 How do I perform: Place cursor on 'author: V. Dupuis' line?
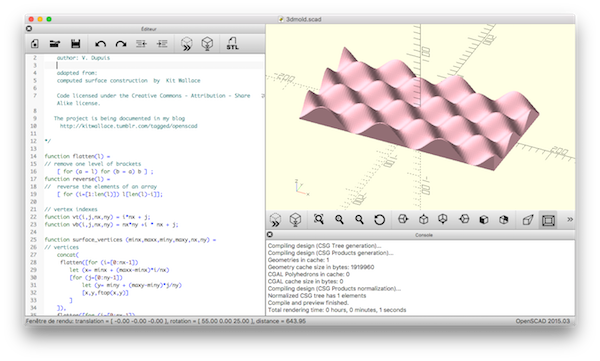pyautogui.click(x=83, y=58)
